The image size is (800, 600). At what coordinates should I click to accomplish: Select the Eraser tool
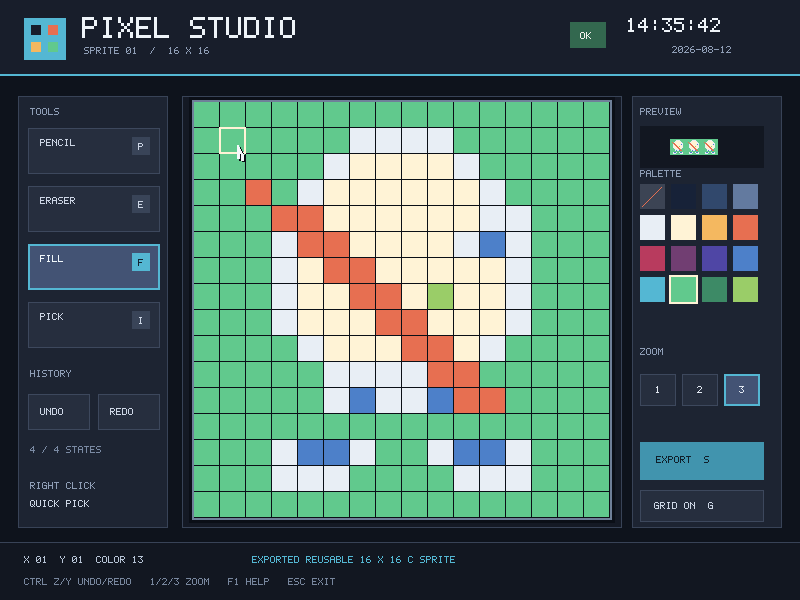94,209
